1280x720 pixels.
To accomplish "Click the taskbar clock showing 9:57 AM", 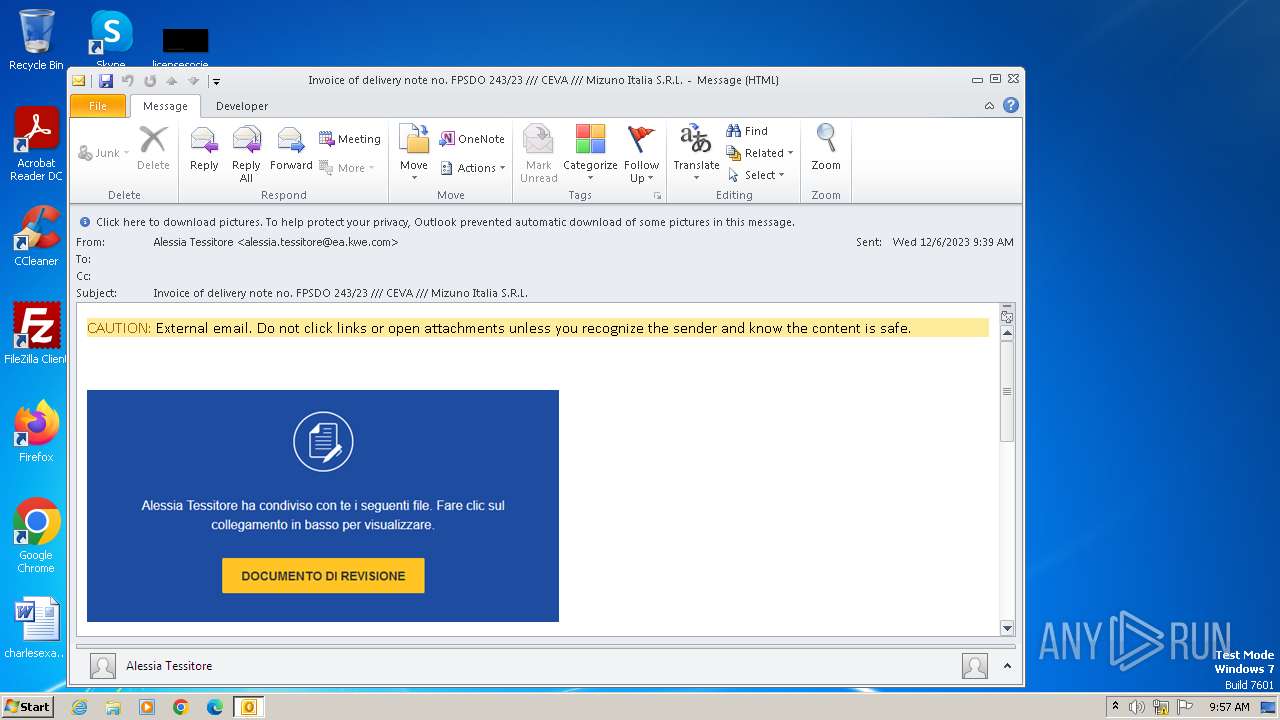I will pyautogui.click(x=1229, y=707).
